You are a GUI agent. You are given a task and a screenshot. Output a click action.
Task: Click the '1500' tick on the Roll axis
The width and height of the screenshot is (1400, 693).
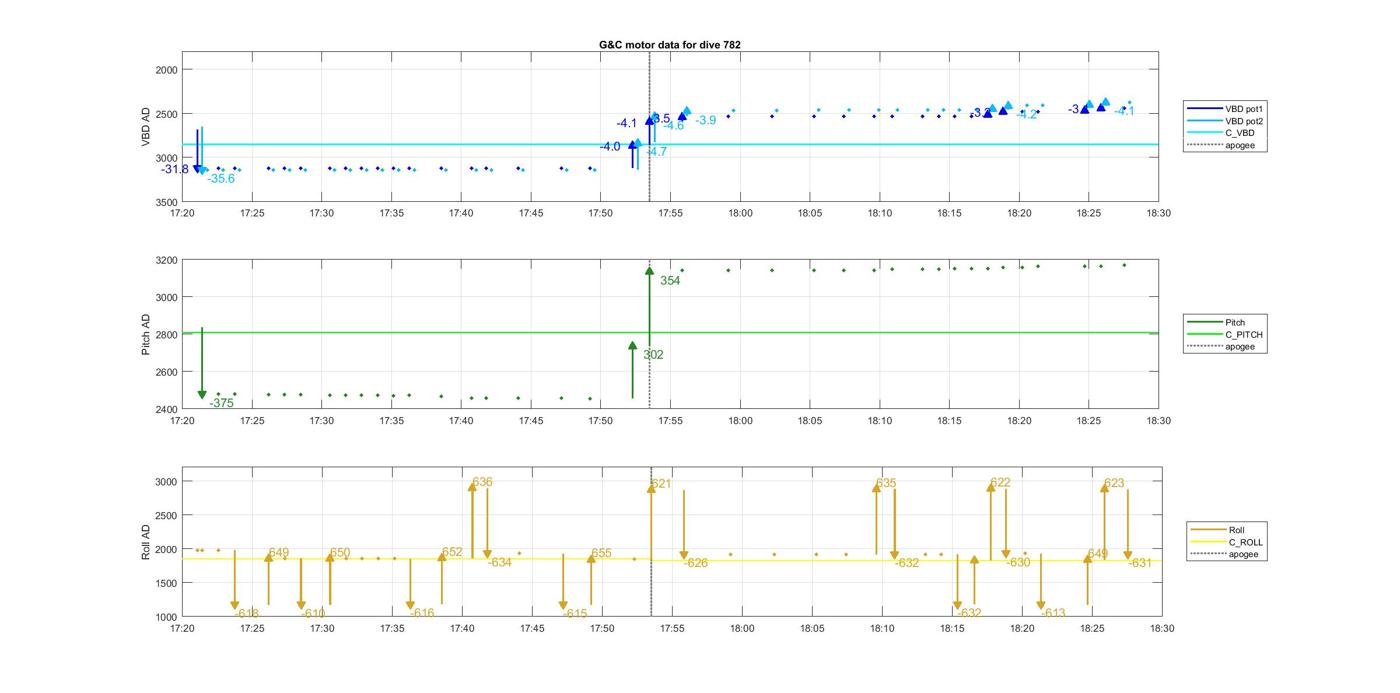[x=166, y=583]
